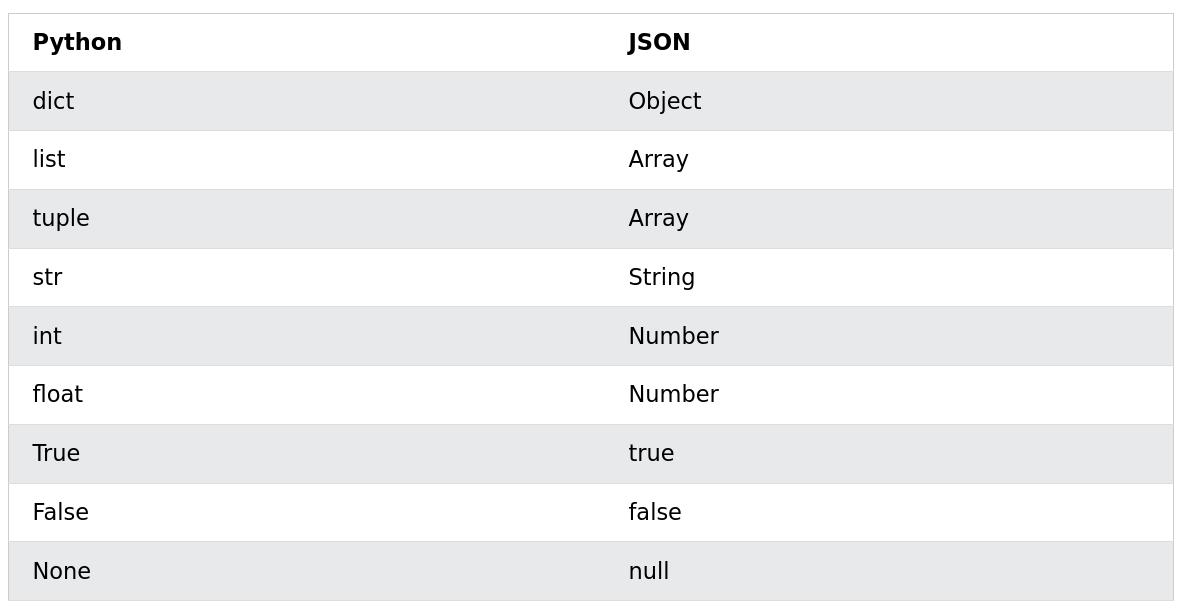The height and width of the screenshot is (609, 1185).
Task: Select the tuple cell
Action: pos(61,219)
